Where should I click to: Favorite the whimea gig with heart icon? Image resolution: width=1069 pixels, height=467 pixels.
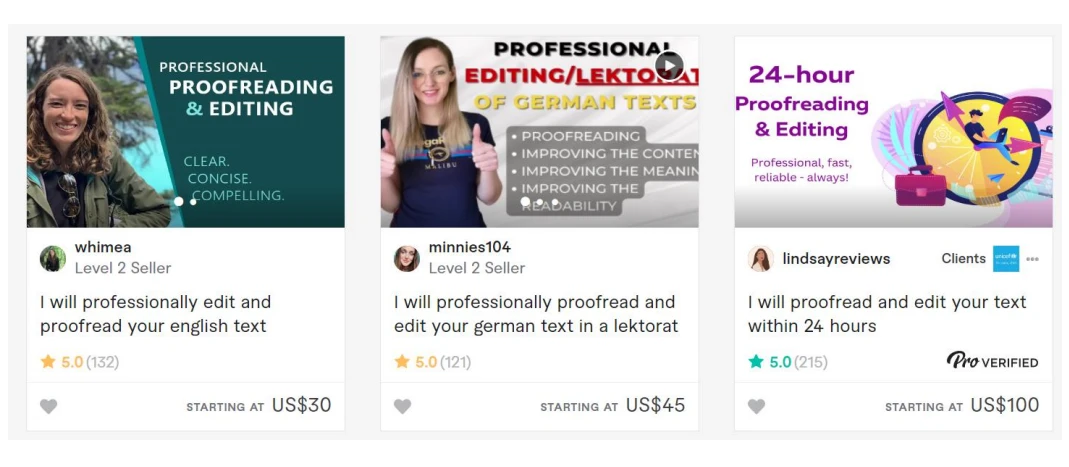pos(48,406)
